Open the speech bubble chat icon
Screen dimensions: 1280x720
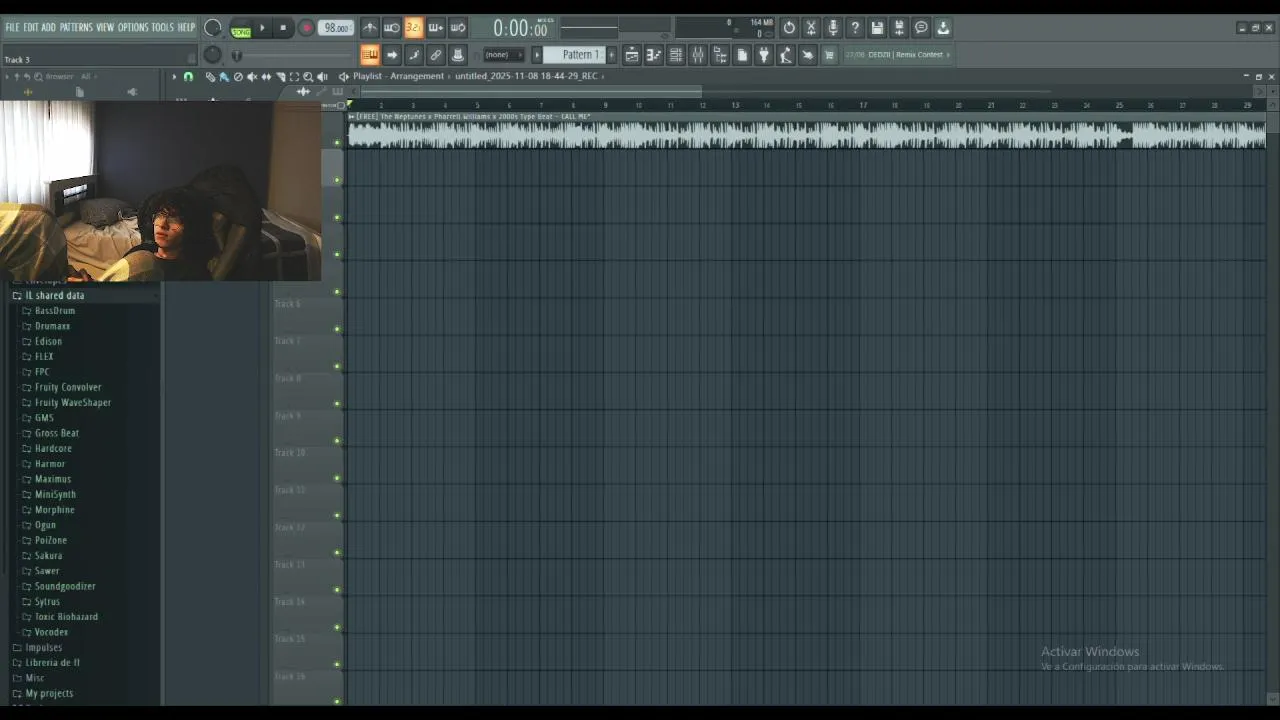[x=921, y=28]
